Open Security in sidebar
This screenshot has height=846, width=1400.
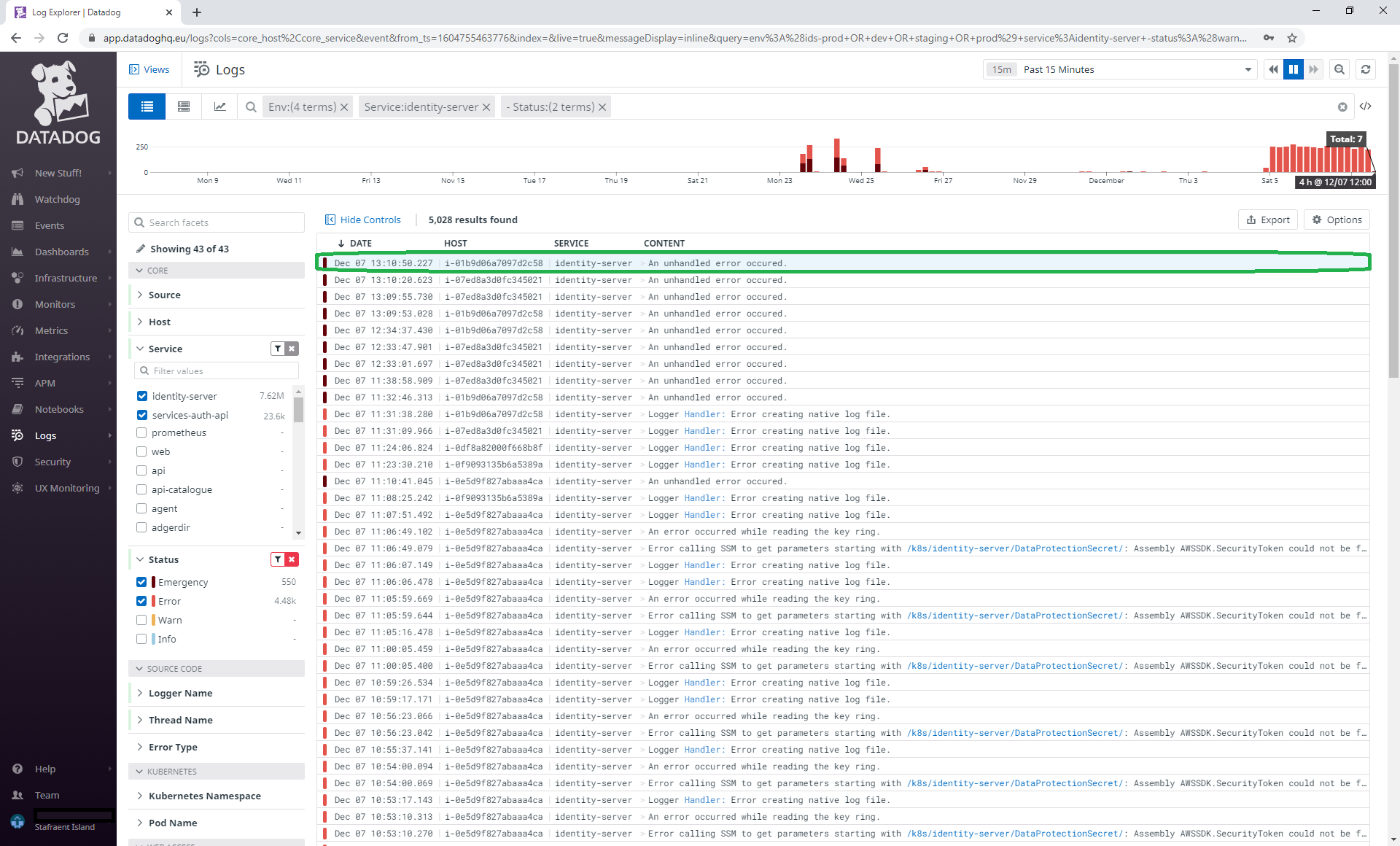(x=58, y=462)
